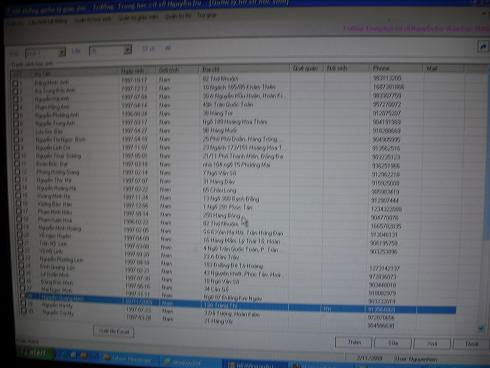
Task: Open the Quản lý giáo viên menu
Action: point(138,18)
